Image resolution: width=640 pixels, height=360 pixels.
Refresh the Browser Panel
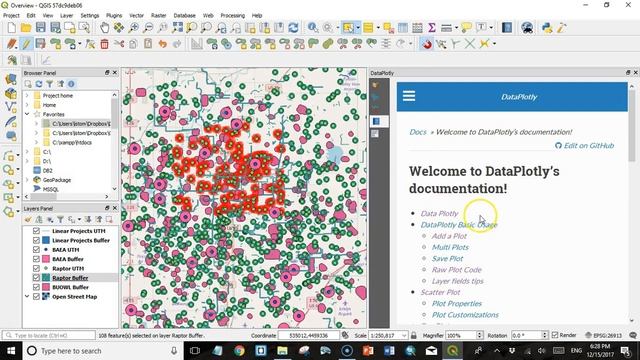click(x=39, y=84)
